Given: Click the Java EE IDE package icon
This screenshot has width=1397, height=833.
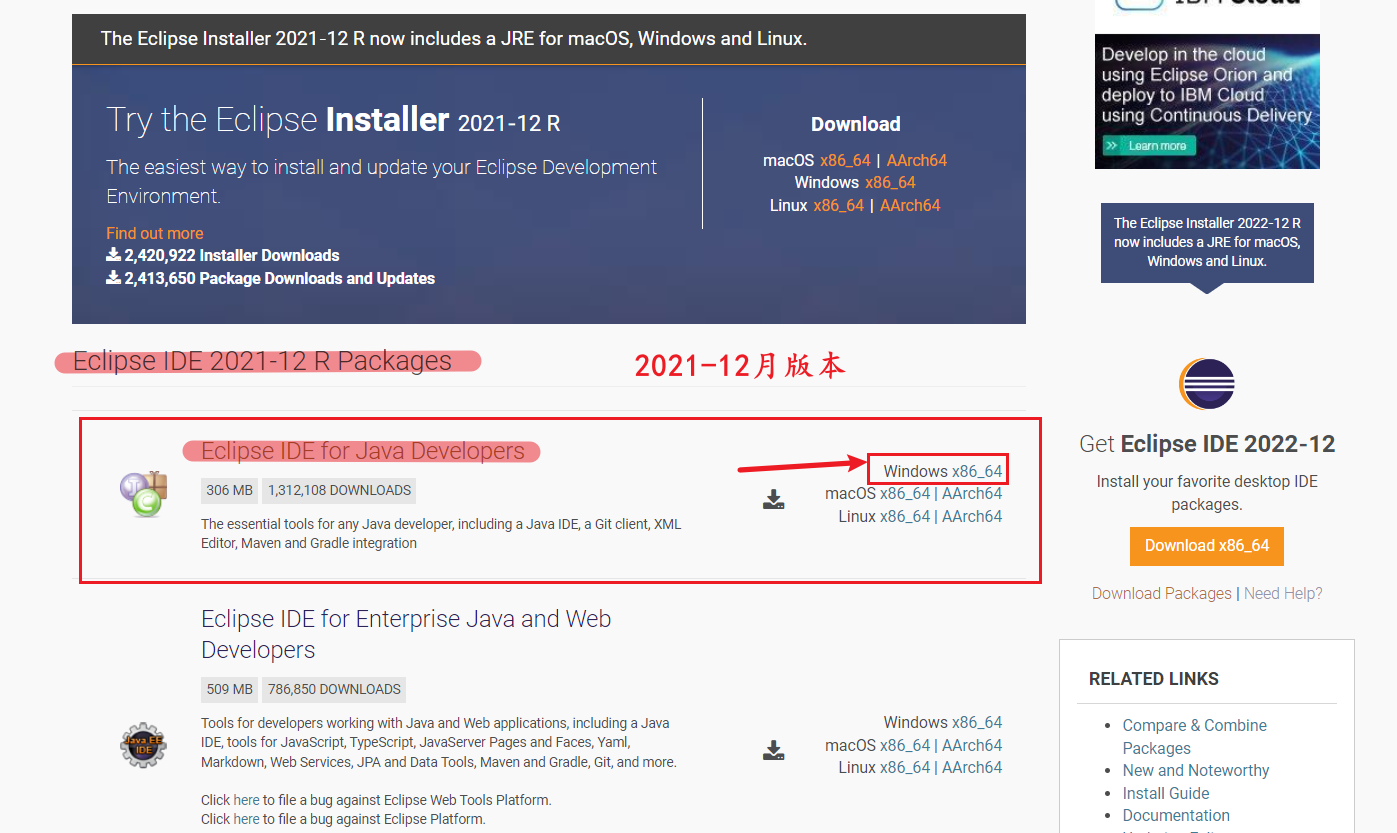Looking at the screenshot, I should pos(144,745).
